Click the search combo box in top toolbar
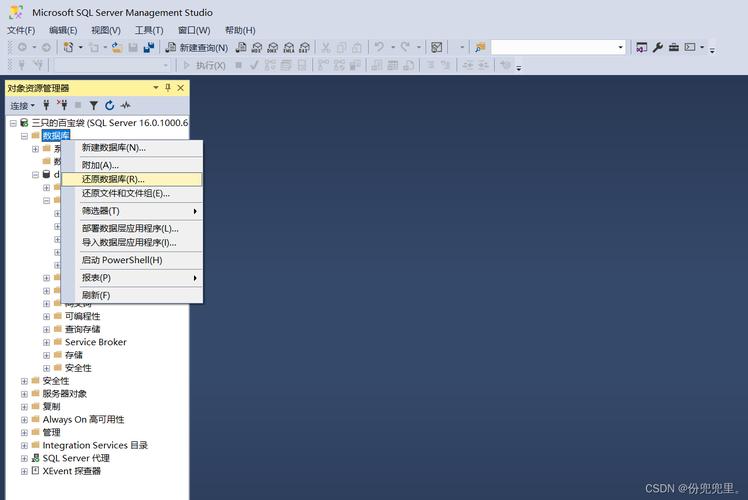This screenshot has width=748, height=500. (557, 47)
